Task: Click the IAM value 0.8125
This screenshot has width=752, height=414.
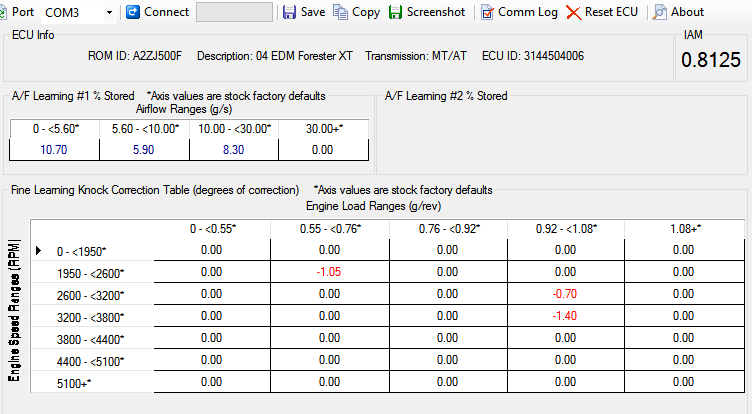Action: tap(711, 60)
